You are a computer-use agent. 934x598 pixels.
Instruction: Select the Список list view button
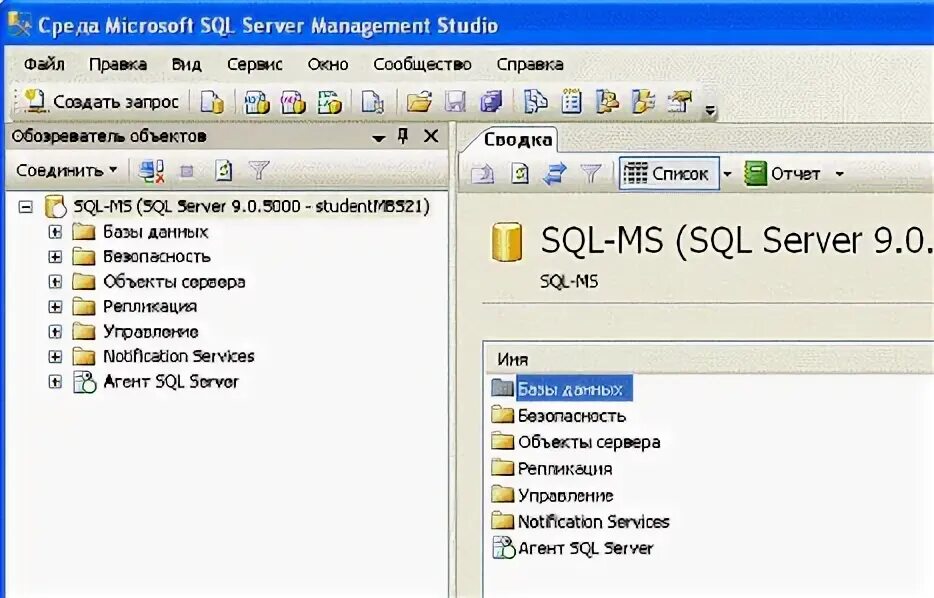click(669, 173)
